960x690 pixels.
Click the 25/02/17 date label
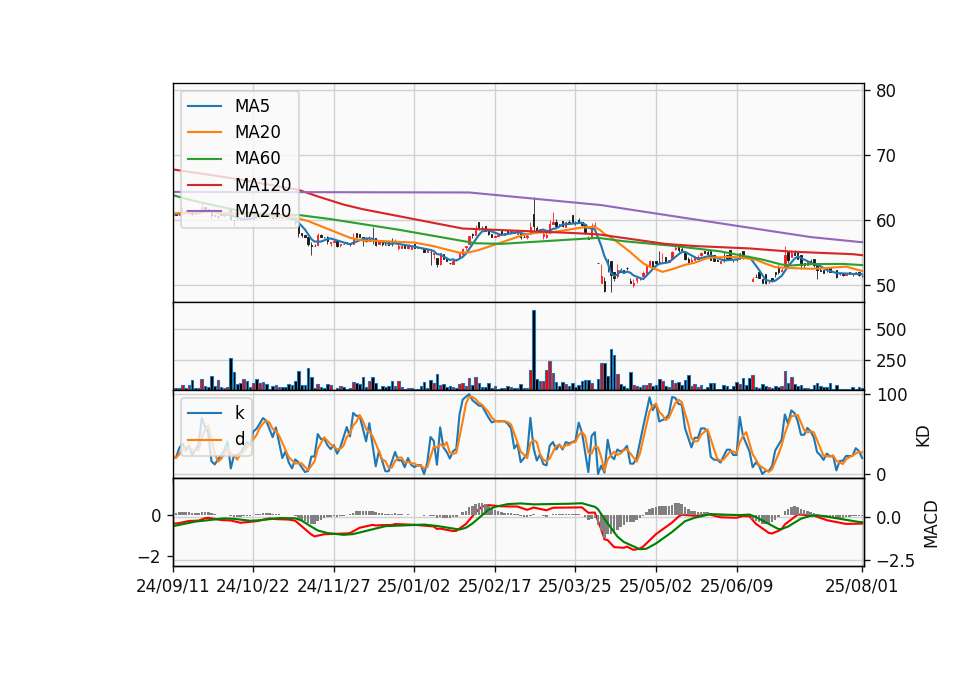(495, 586)
